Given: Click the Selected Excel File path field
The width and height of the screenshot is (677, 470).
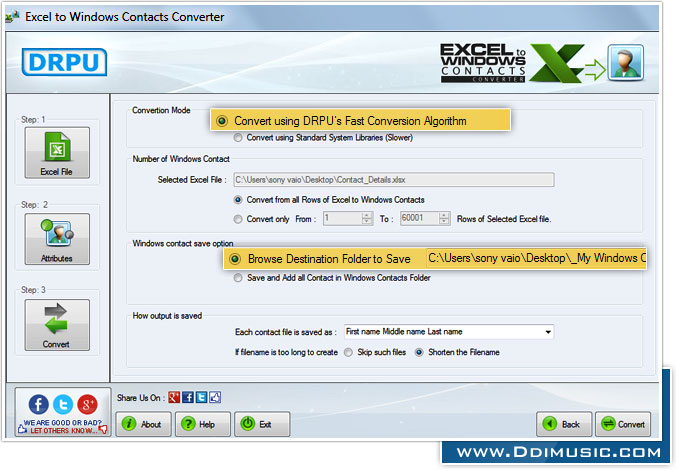Looking at the screenshot, I should (x=394, y=180).
